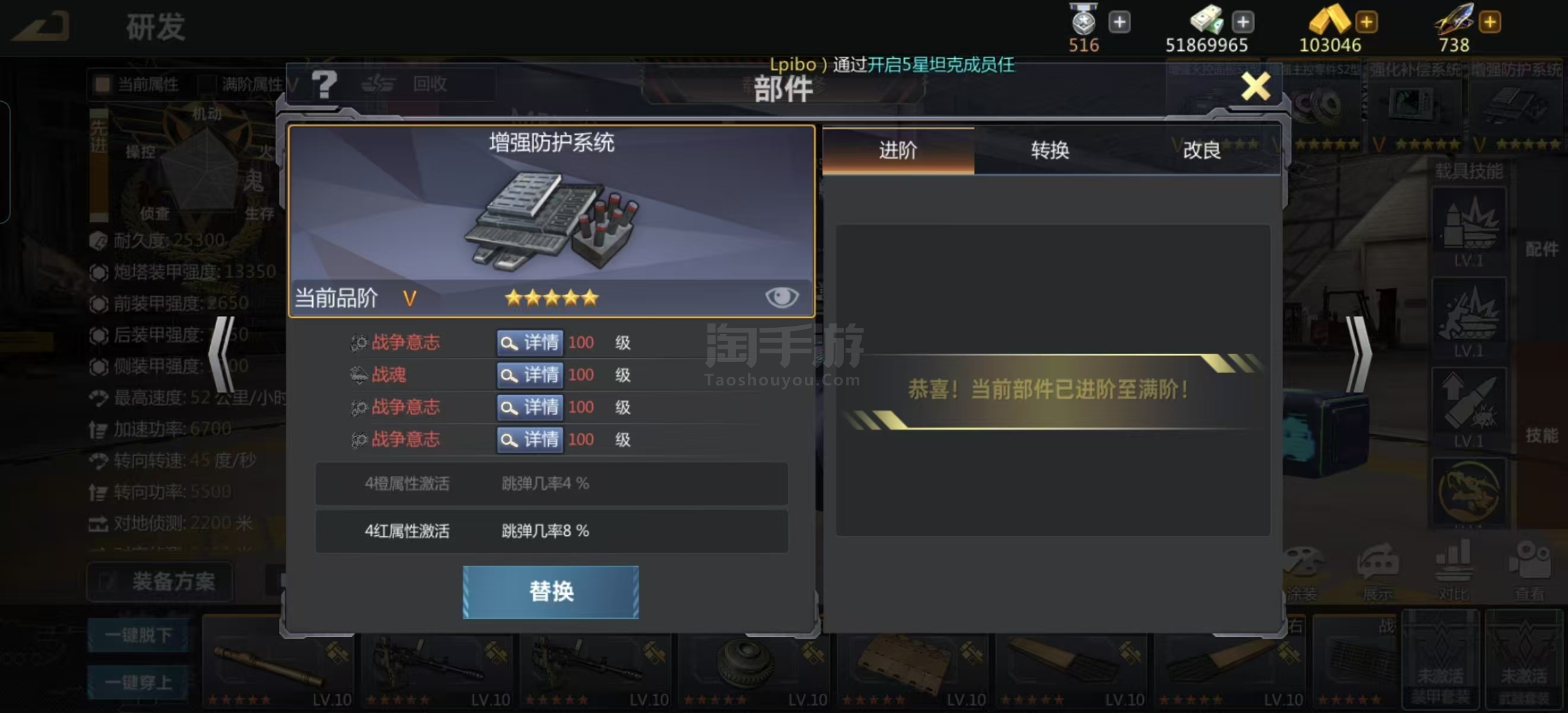Check the 满阶属性 checkbox
Screen dimensions: 1568x713
pyautogui.click(x=208, y=84)
